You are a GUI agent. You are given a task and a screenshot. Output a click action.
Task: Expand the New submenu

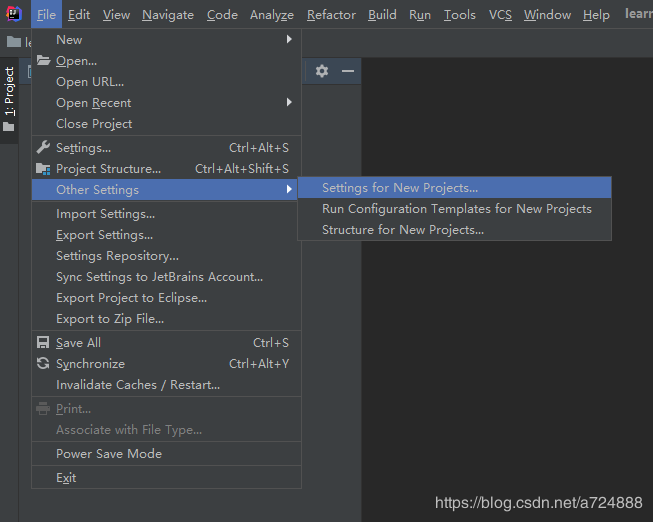pos(289,40)
